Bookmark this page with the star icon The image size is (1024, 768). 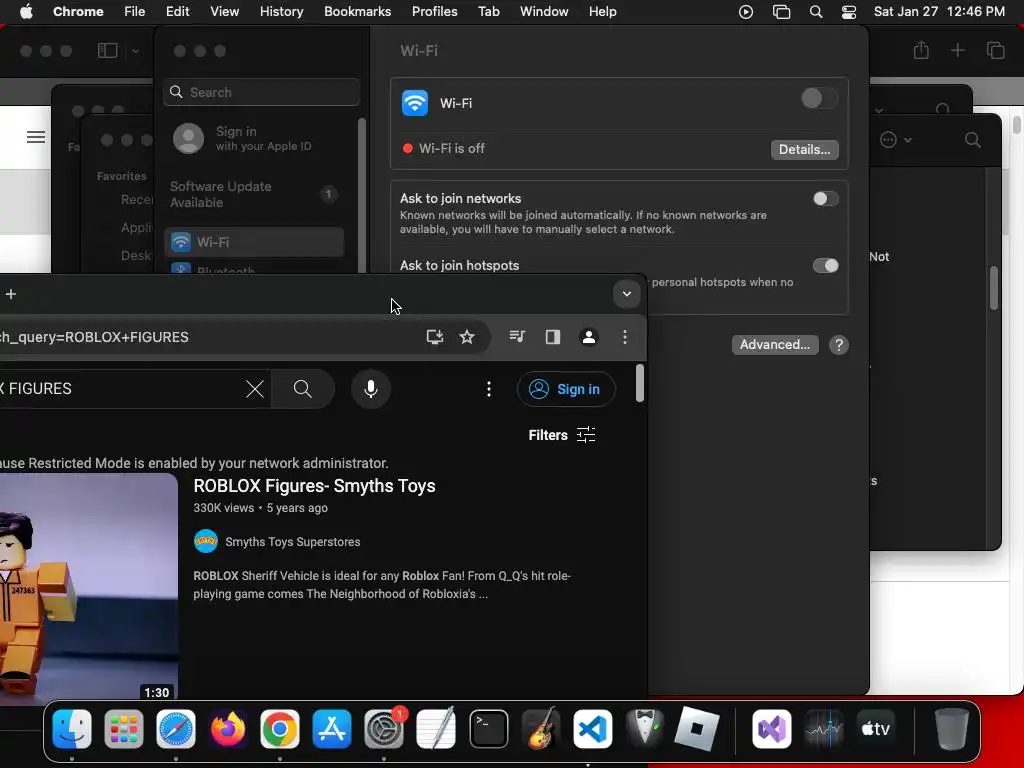[467, 337]
